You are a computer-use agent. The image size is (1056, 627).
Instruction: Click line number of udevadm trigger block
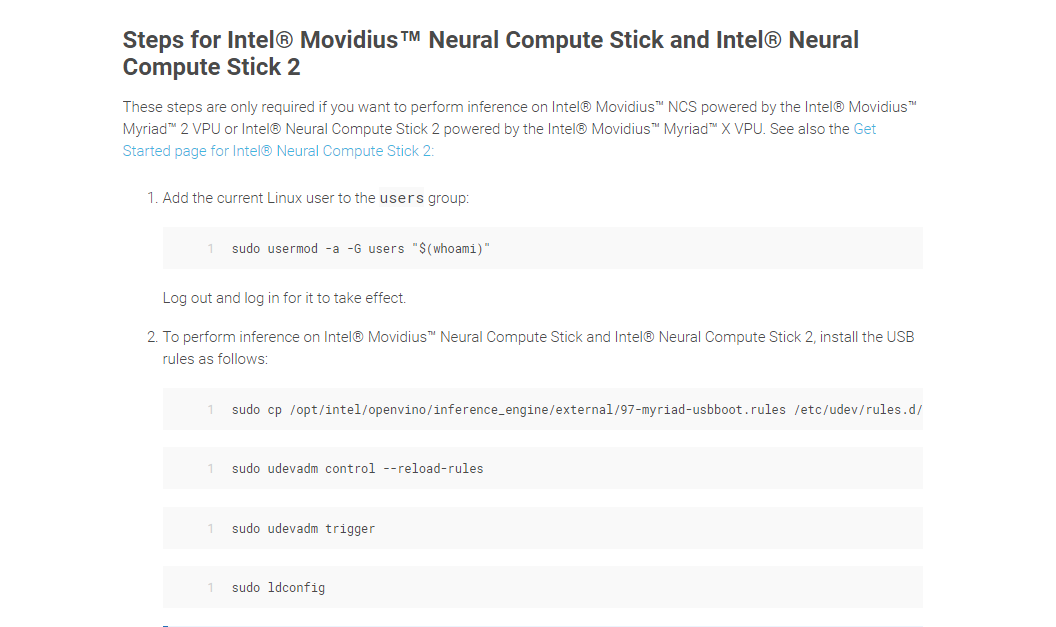point(211,529)
